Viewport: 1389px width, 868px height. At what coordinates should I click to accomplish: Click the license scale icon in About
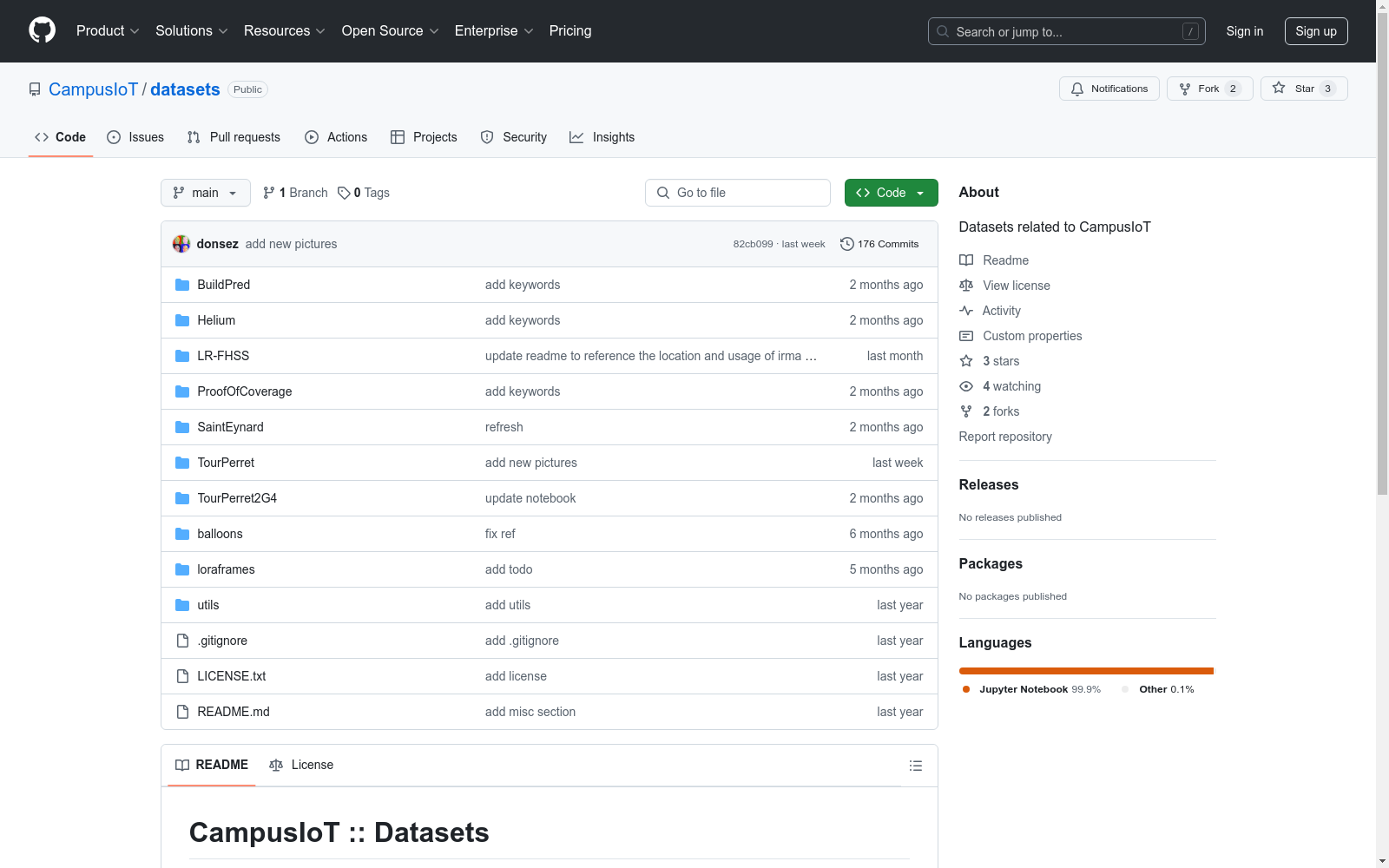point(966,286)
